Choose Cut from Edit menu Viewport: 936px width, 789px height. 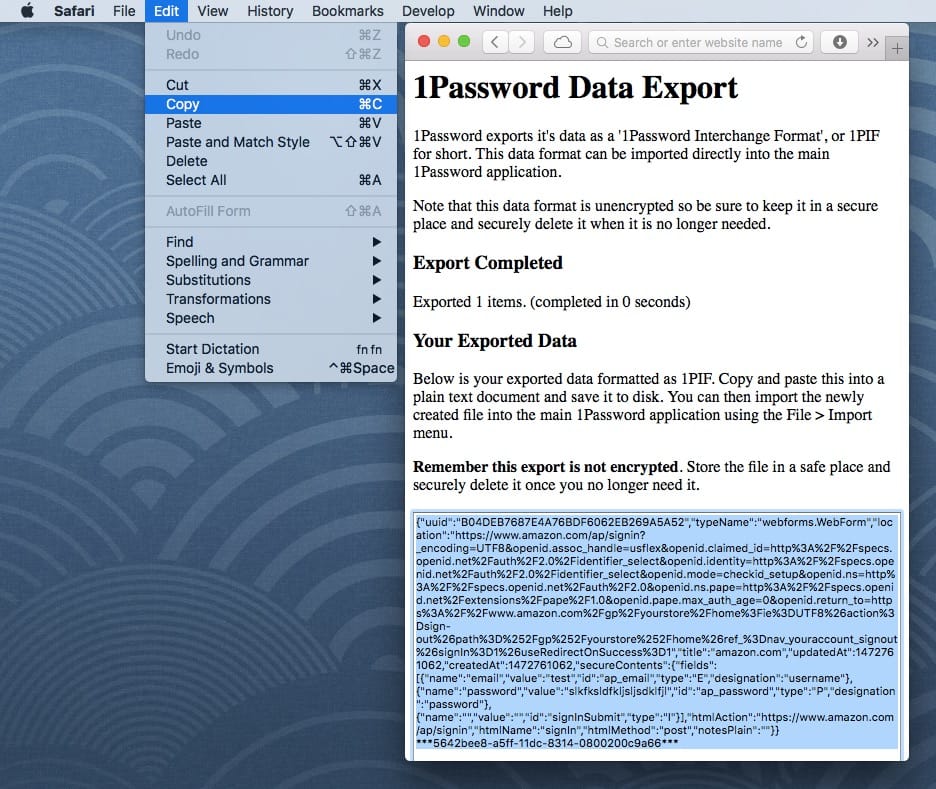(x=271, y=85)
